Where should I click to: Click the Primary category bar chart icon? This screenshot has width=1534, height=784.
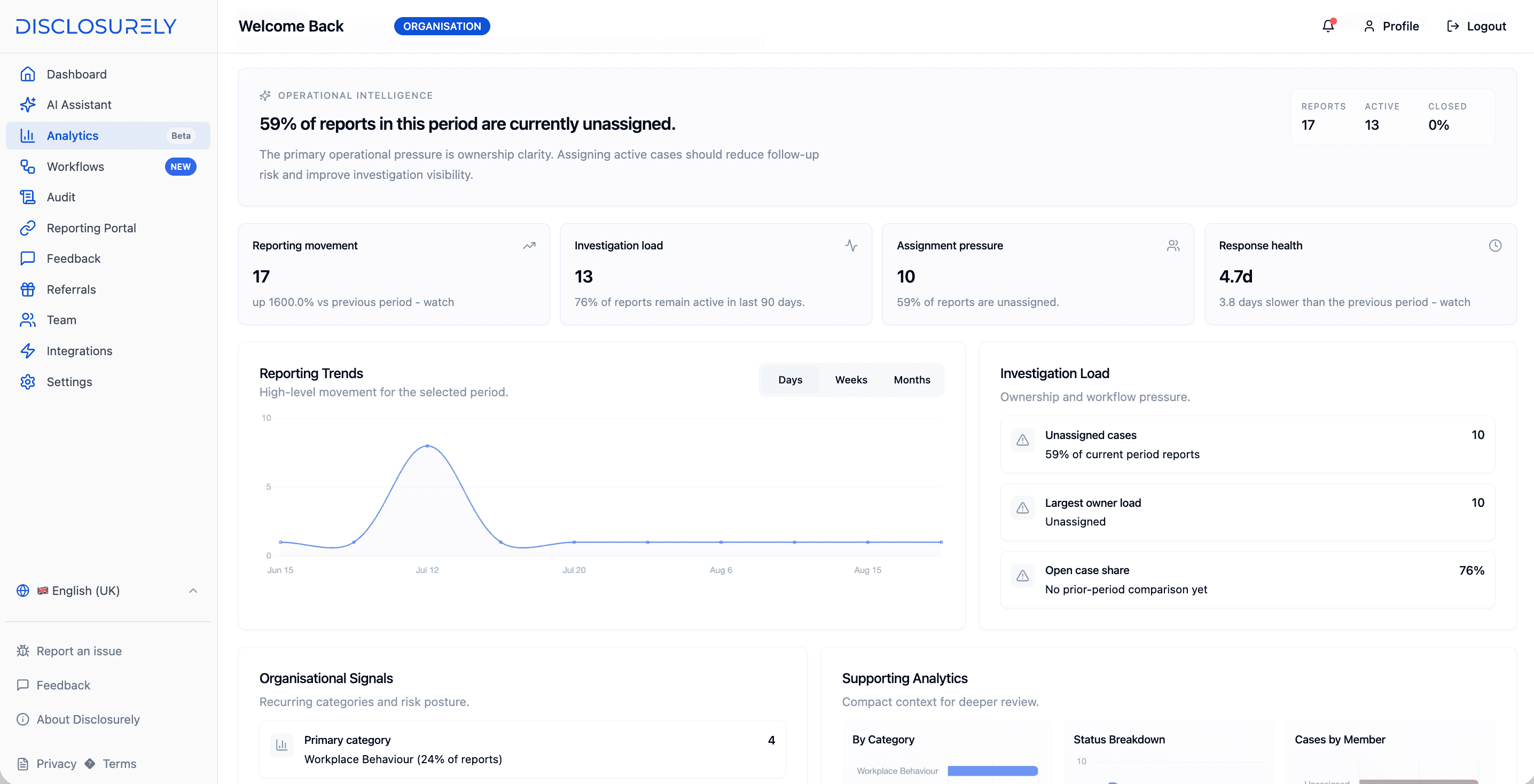tap(281, 746)
